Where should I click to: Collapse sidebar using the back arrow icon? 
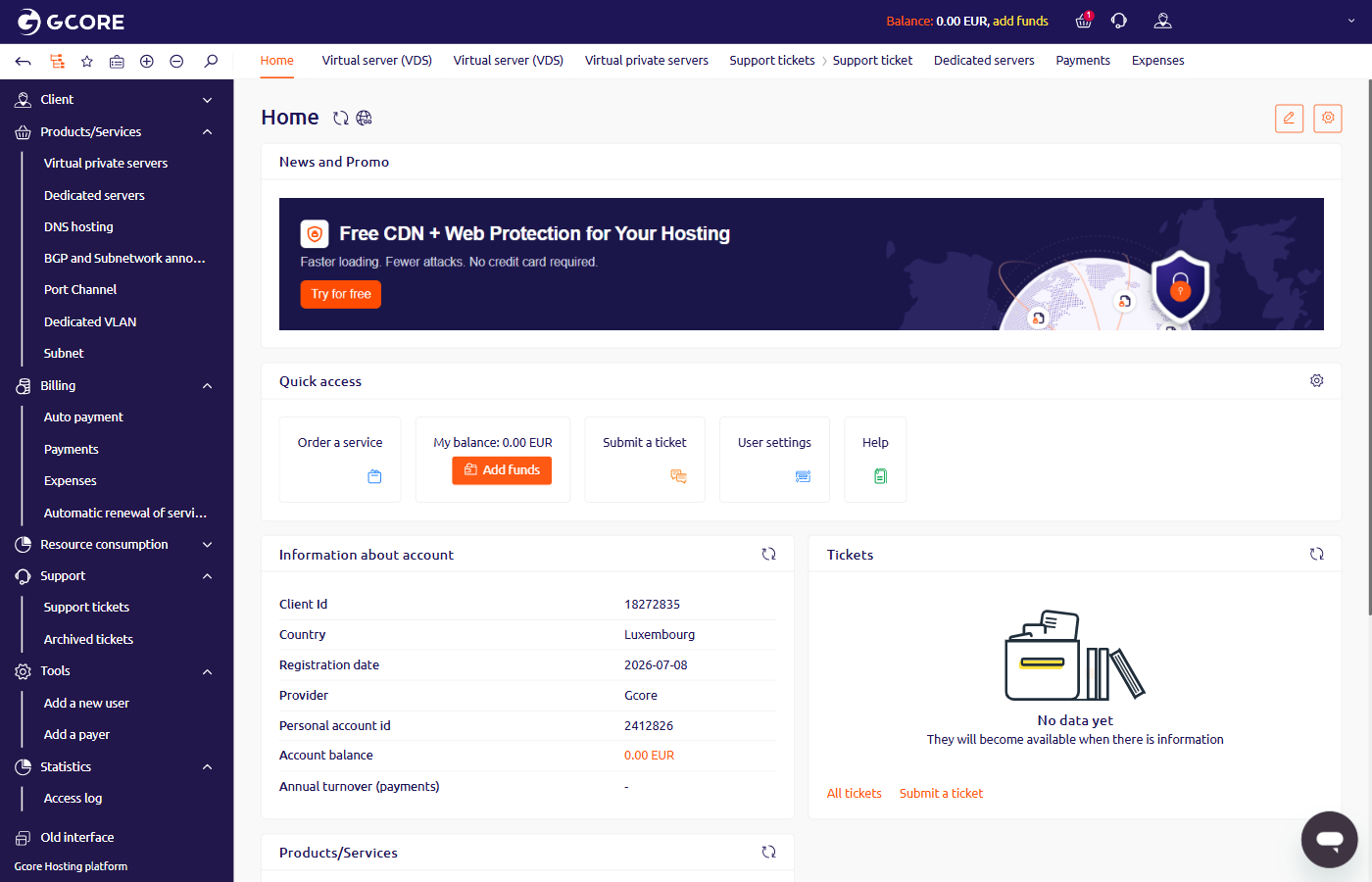pyautogui.click(x=24, y=61)
